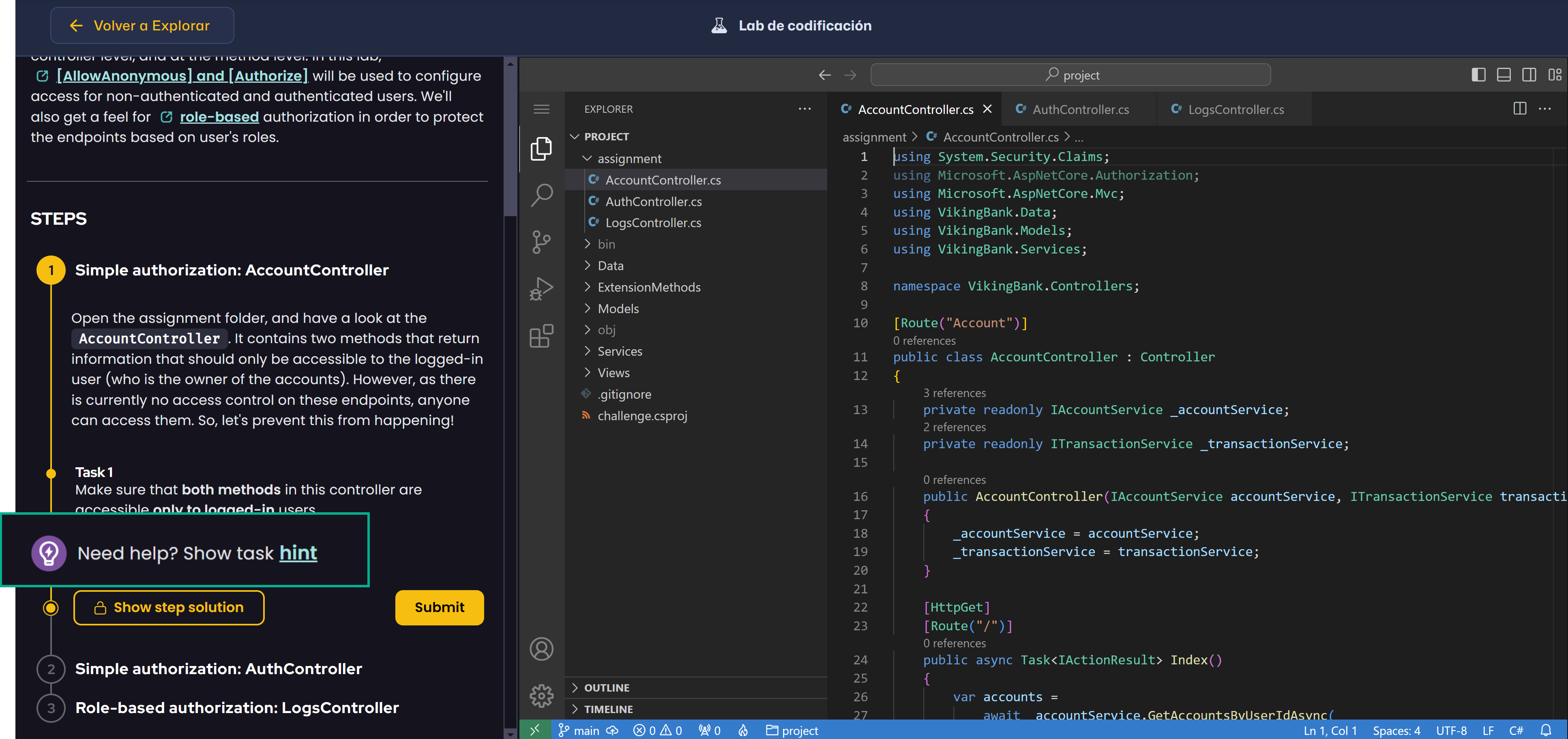Screen dimensions: 1568x739
Task: Click the C# language mode in status bar
Action: point(1516,730)
